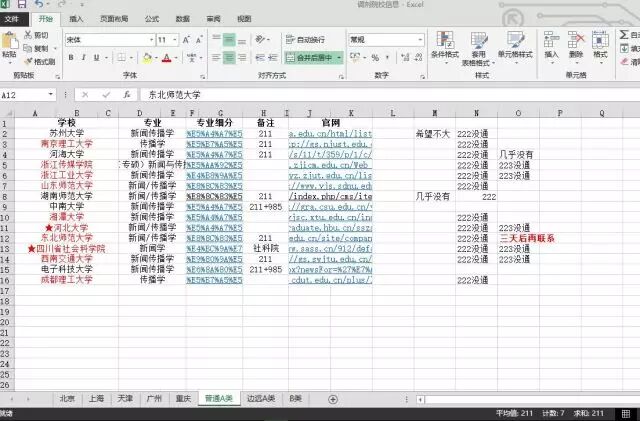
Task: Launch the font settings dialog
Action: [x=202, y=76]
